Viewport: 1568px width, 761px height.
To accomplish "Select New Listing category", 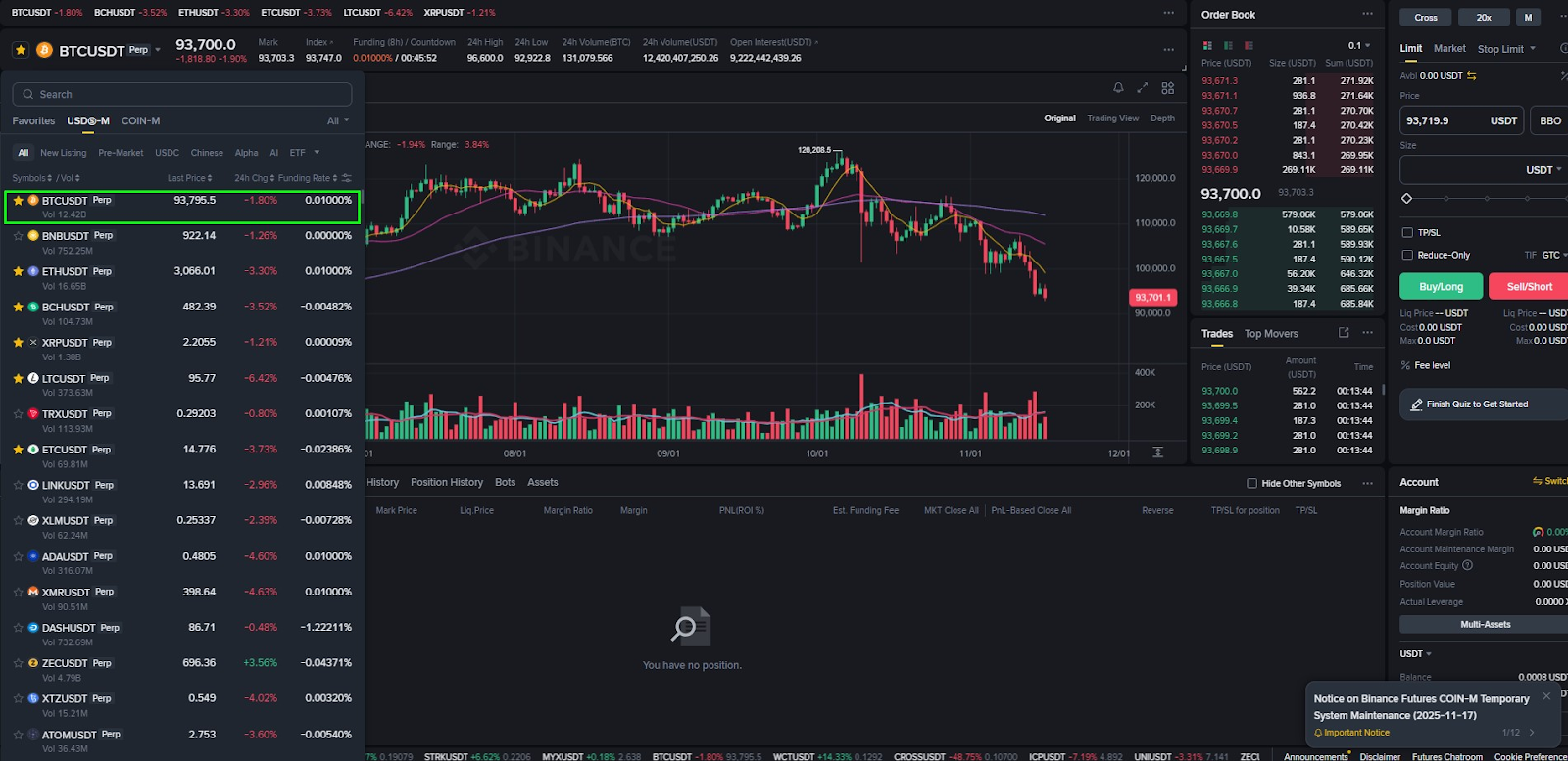I will (x=63, y=153).
